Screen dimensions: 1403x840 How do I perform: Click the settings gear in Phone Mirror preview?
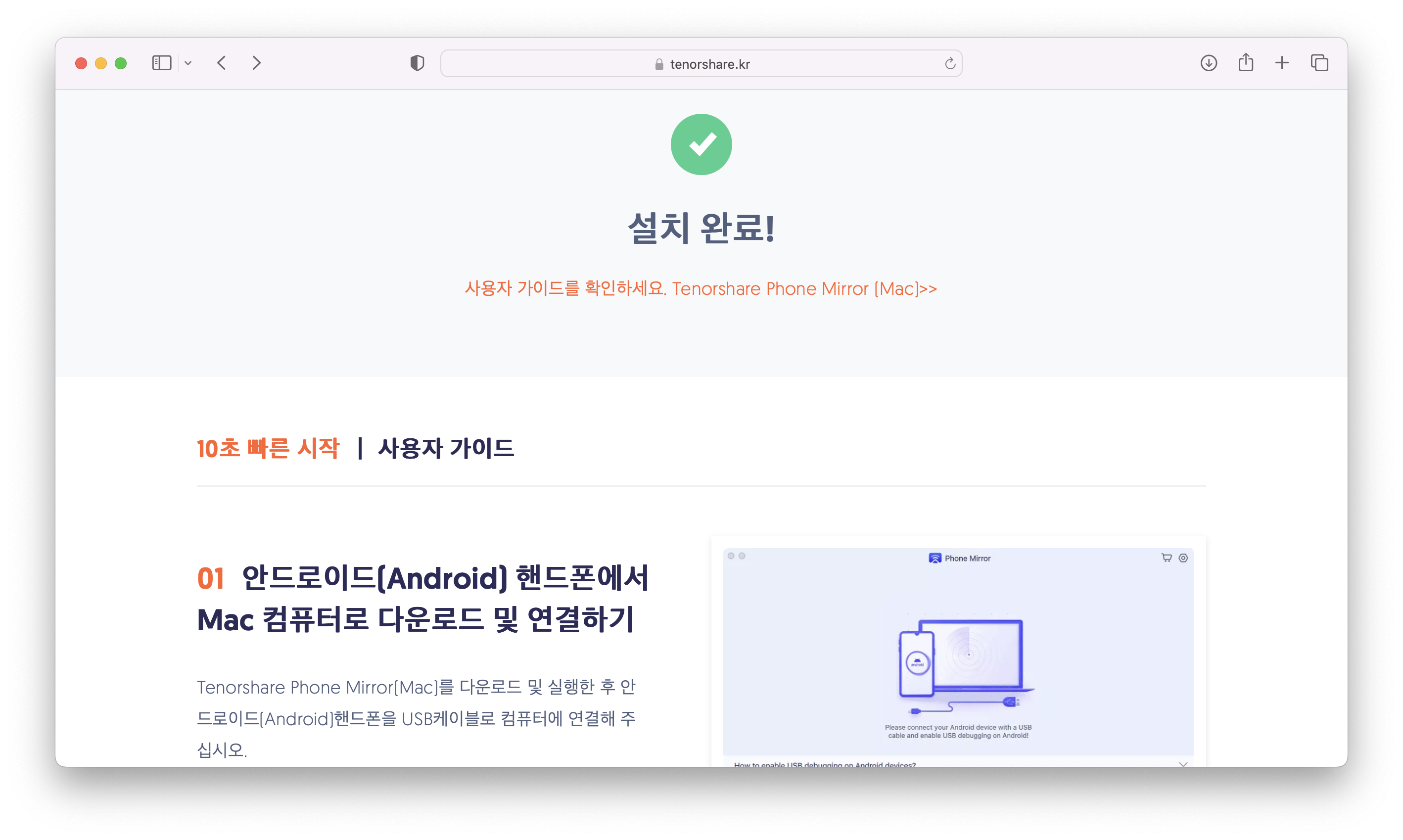point(1183,558)
